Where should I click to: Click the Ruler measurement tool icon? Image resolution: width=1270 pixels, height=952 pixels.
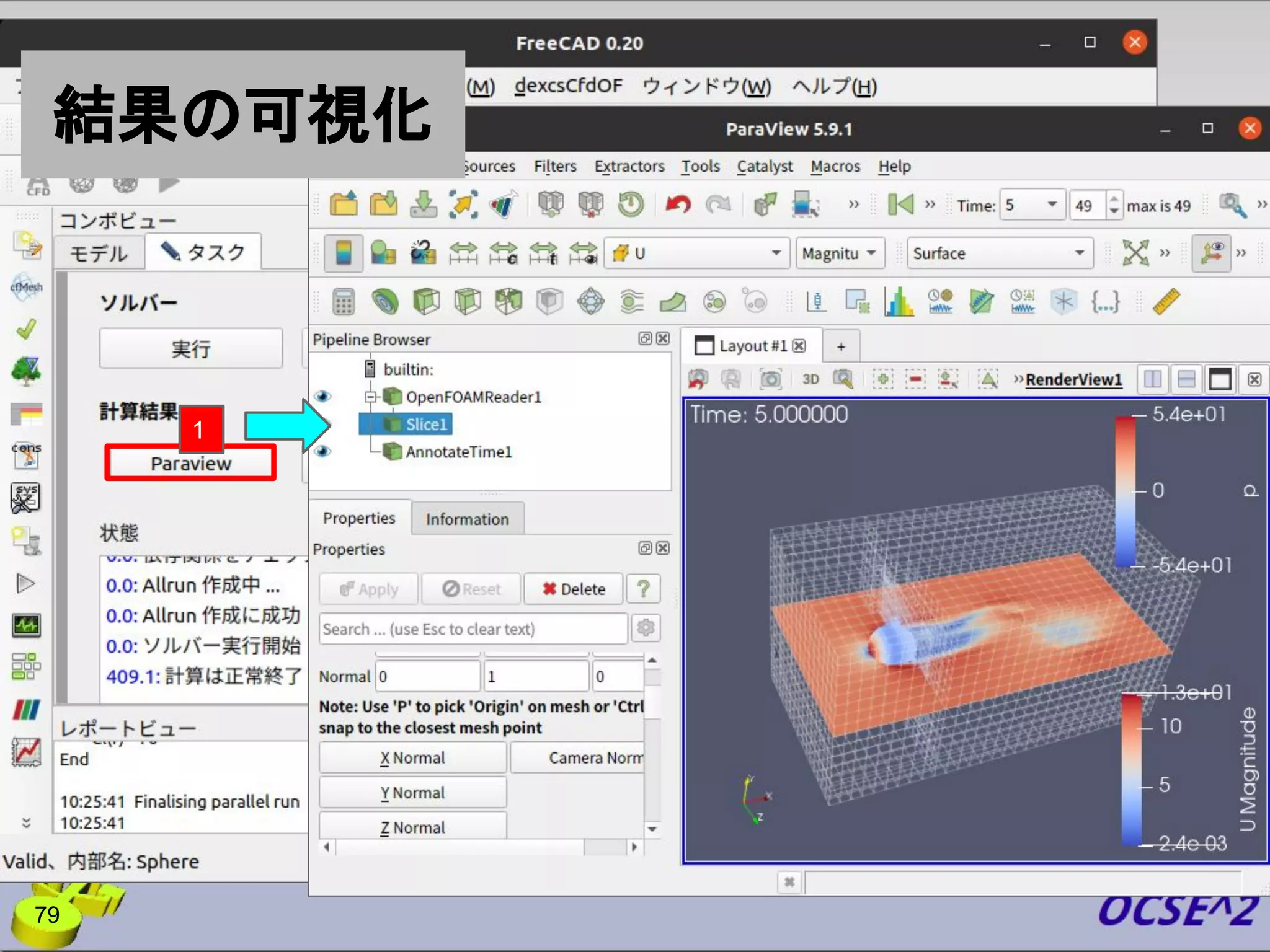[1166, 302]
